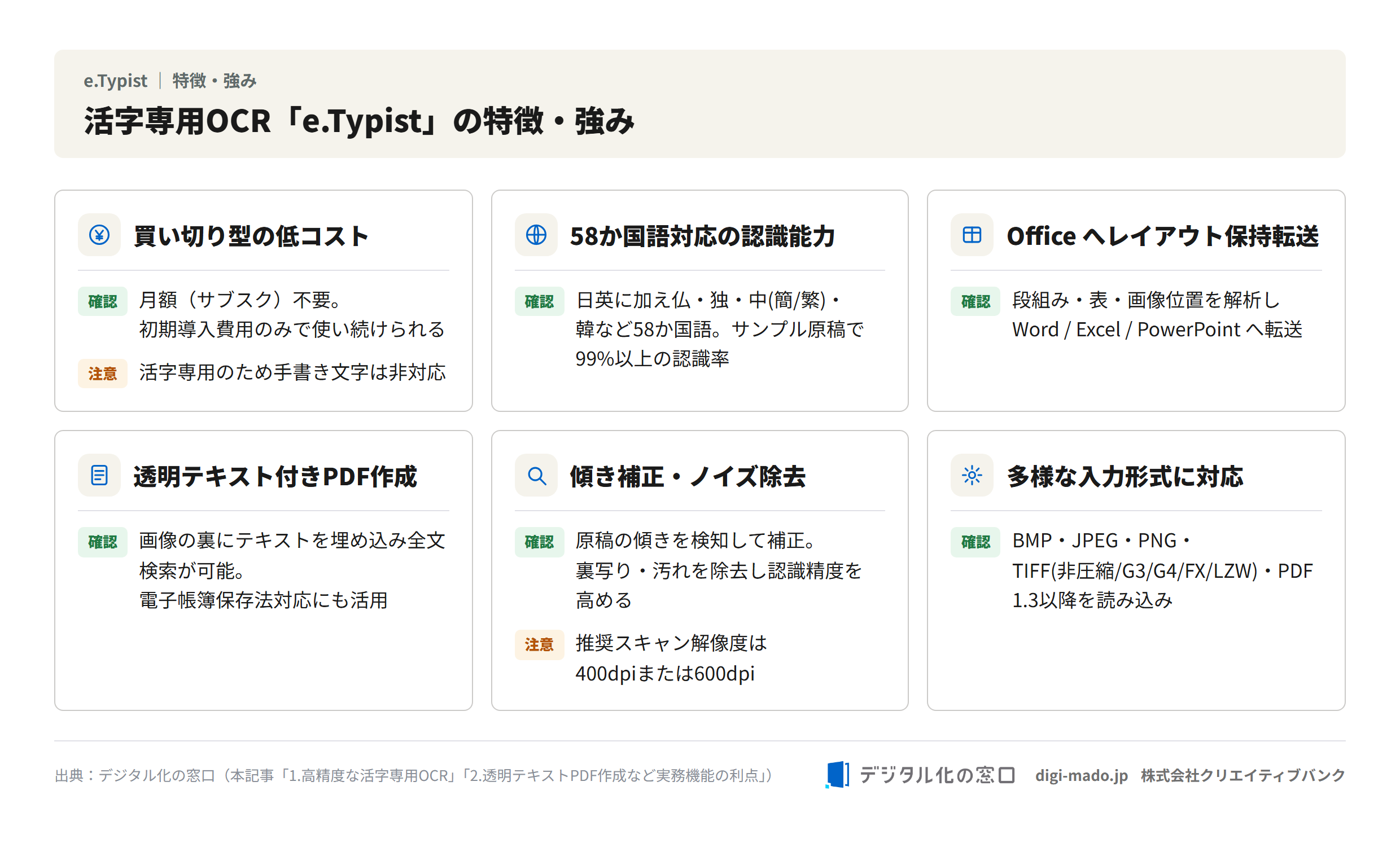Click the text TIFF(非圧縮/G3/G4/FX/LZW)・PDF
Image resolution: width=1400 pixels, height=843 pixels.
(1162, 571)
